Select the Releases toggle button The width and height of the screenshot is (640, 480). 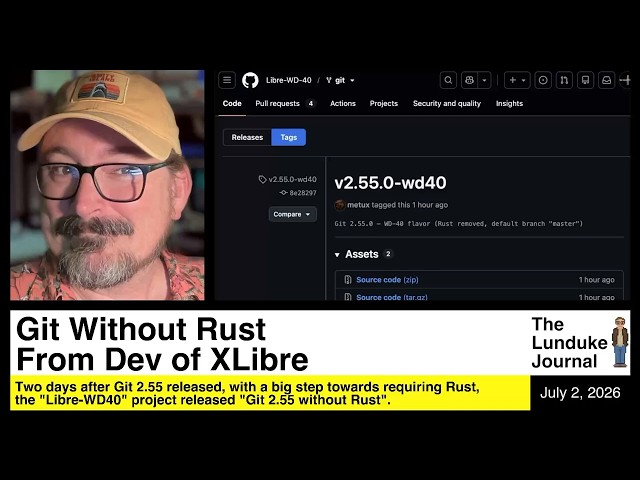[x=247, y=137]
